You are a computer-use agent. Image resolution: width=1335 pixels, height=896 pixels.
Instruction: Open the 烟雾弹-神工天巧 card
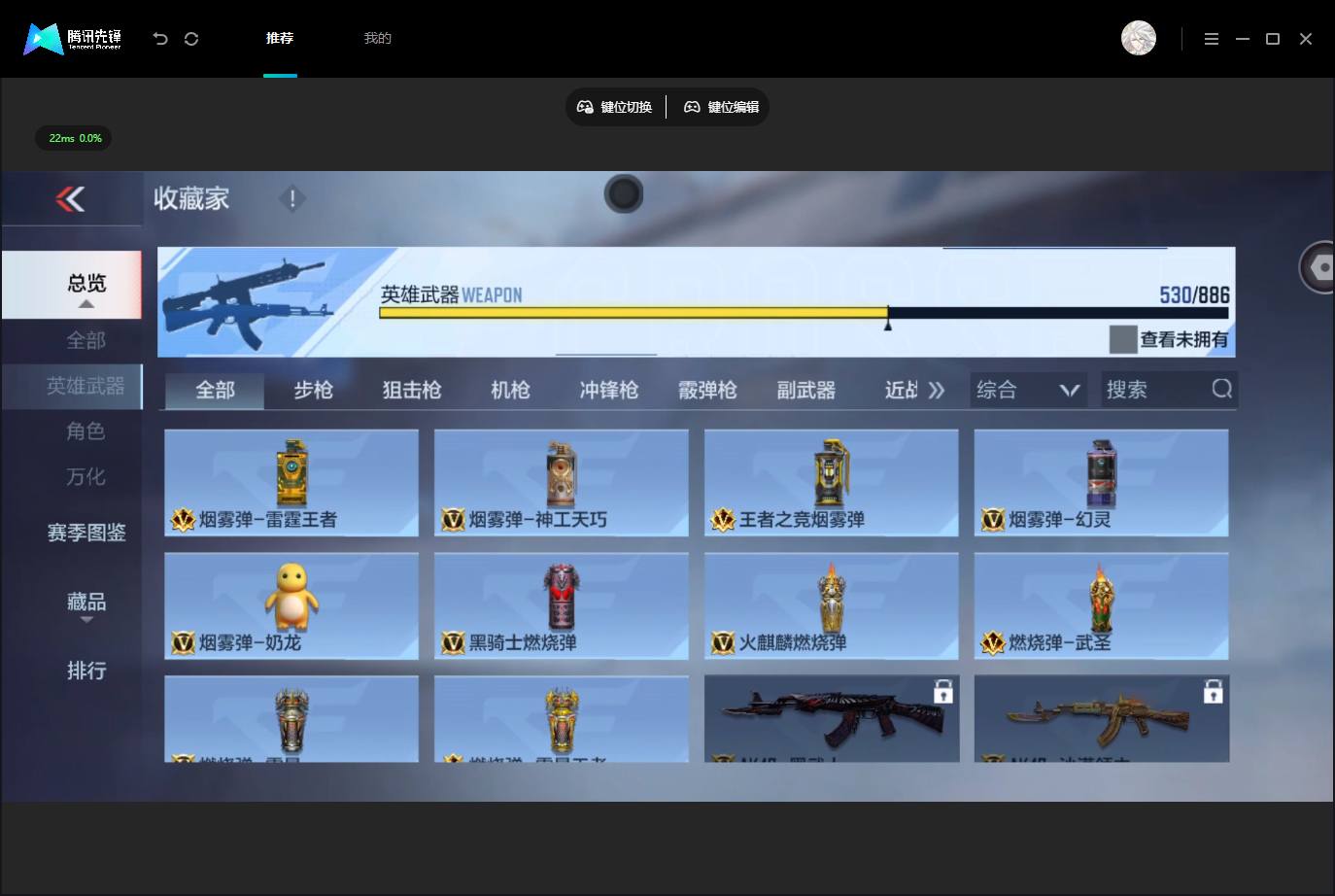[562, 483]
